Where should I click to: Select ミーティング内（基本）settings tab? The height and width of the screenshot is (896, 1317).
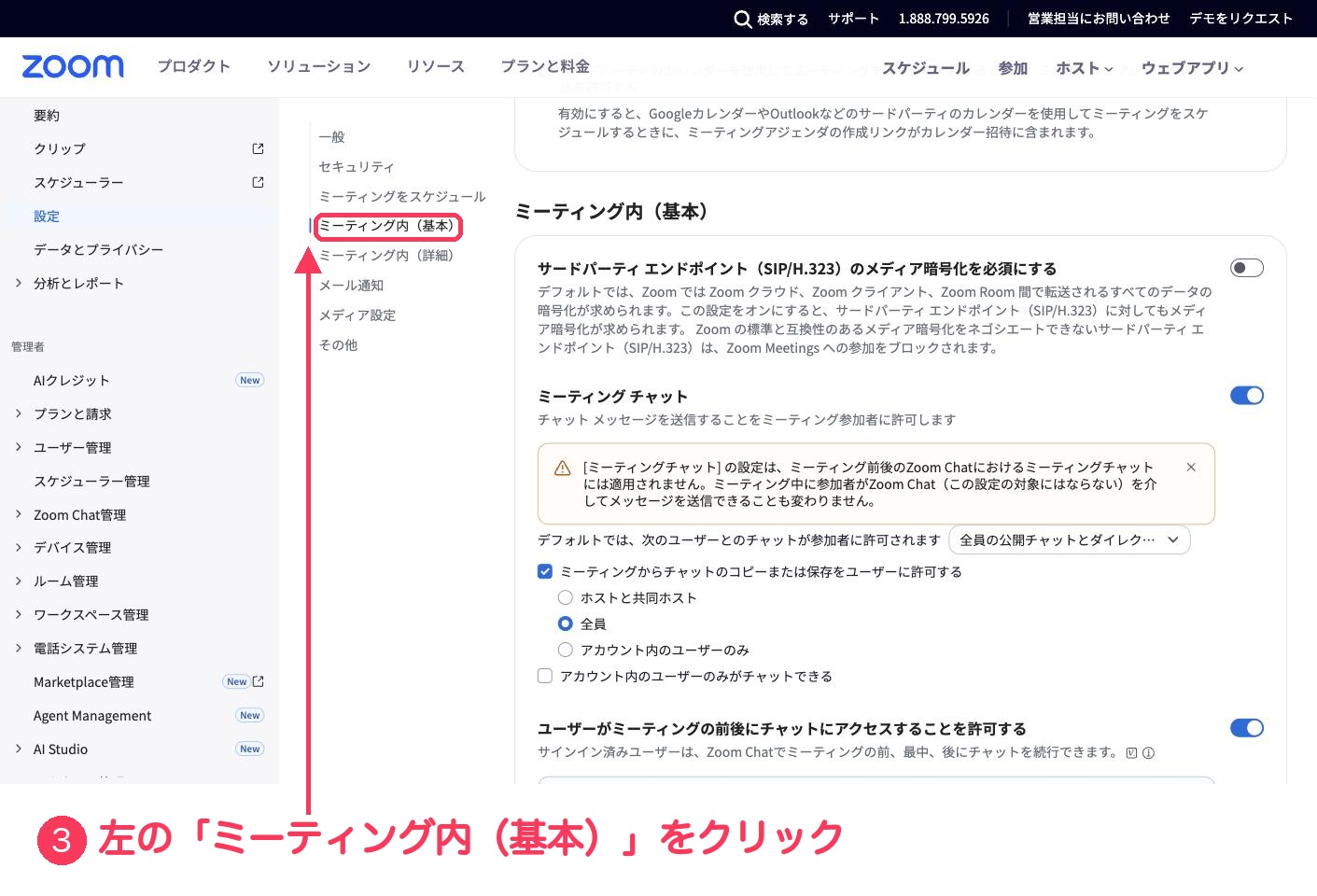coord(388,226)
